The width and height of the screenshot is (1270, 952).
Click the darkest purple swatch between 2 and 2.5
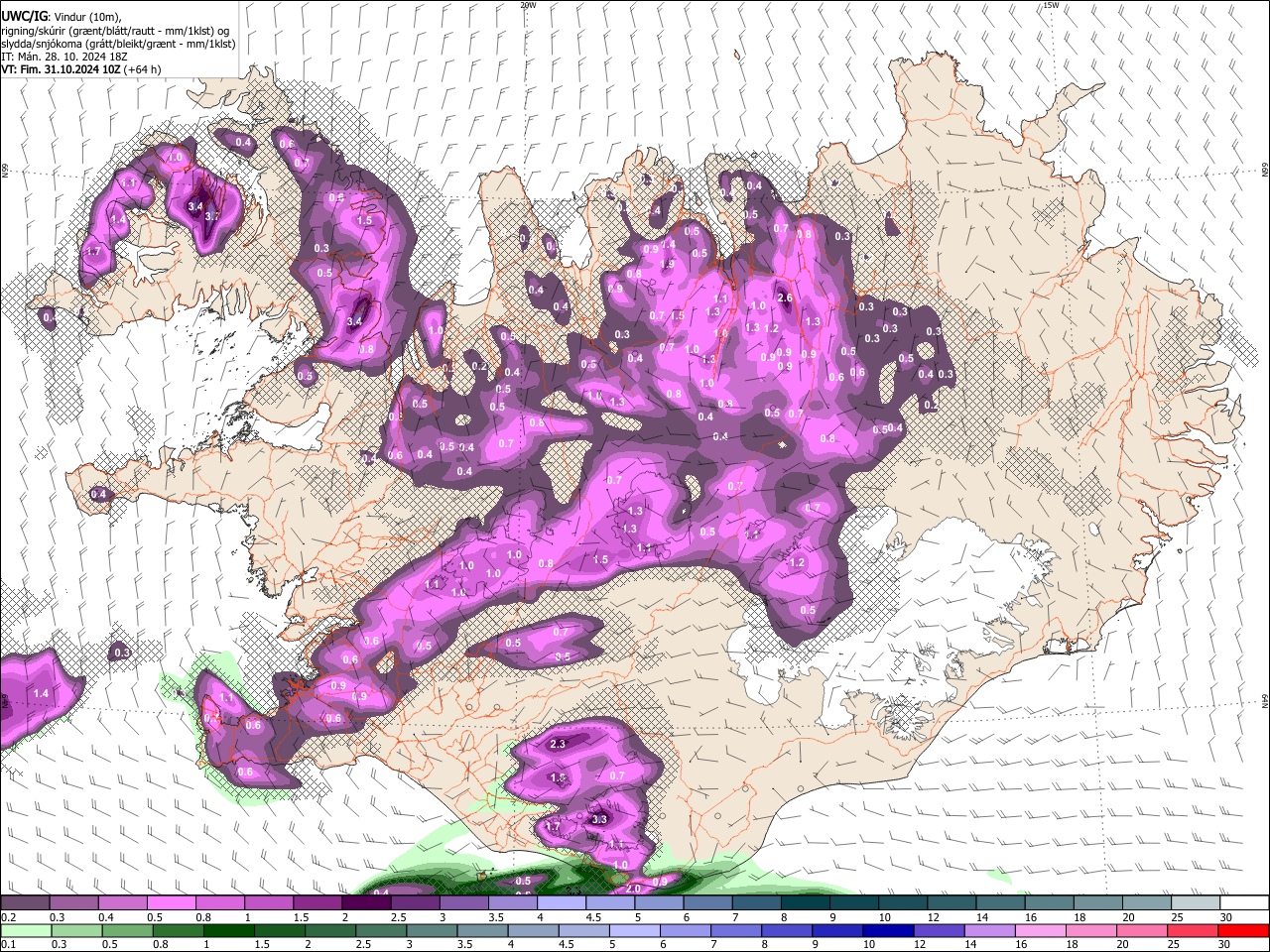366,902
